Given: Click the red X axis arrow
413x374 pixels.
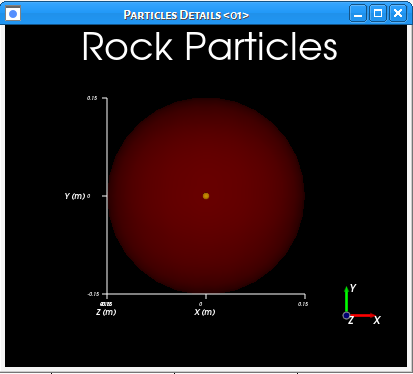Looking at the screenshot, I should (x=362, y=315).
